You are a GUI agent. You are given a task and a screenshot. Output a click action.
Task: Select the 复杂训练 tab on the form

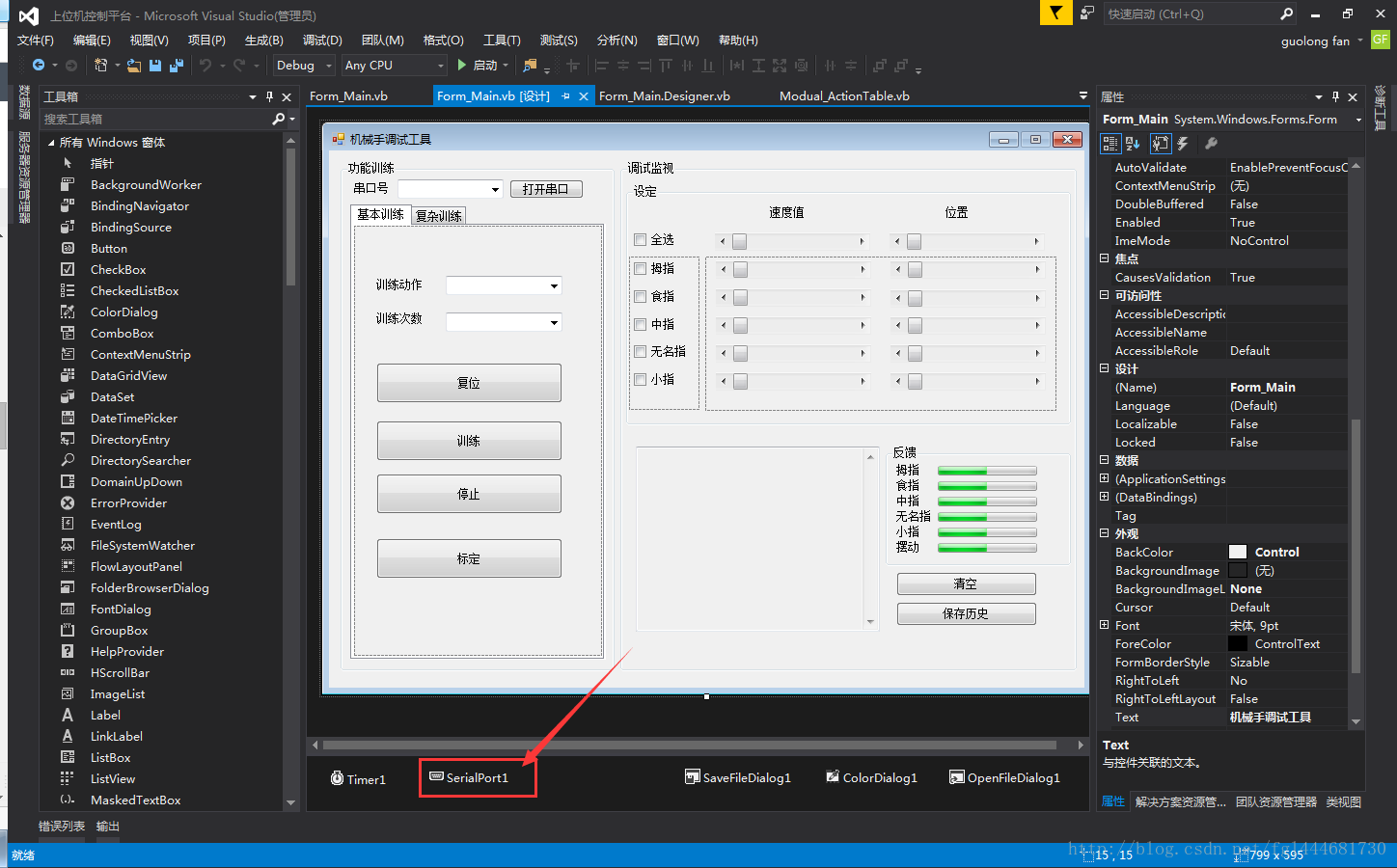pos(439,216)
